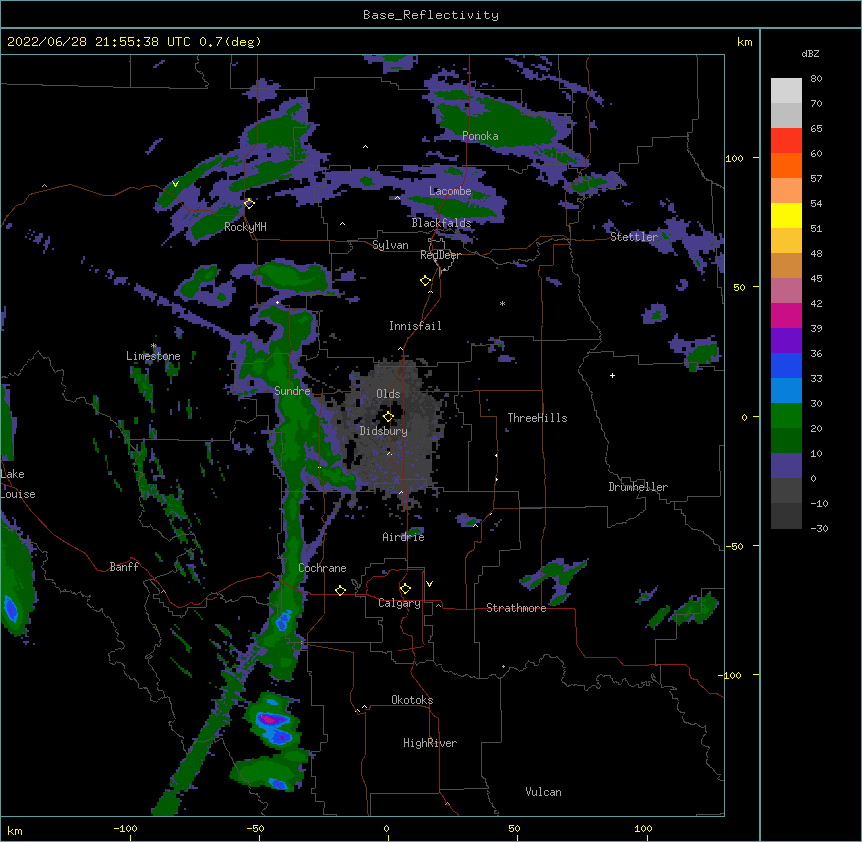Screen dimensions: 862x842
Task: Click the Okotoks label
Action: click(412, 700)
